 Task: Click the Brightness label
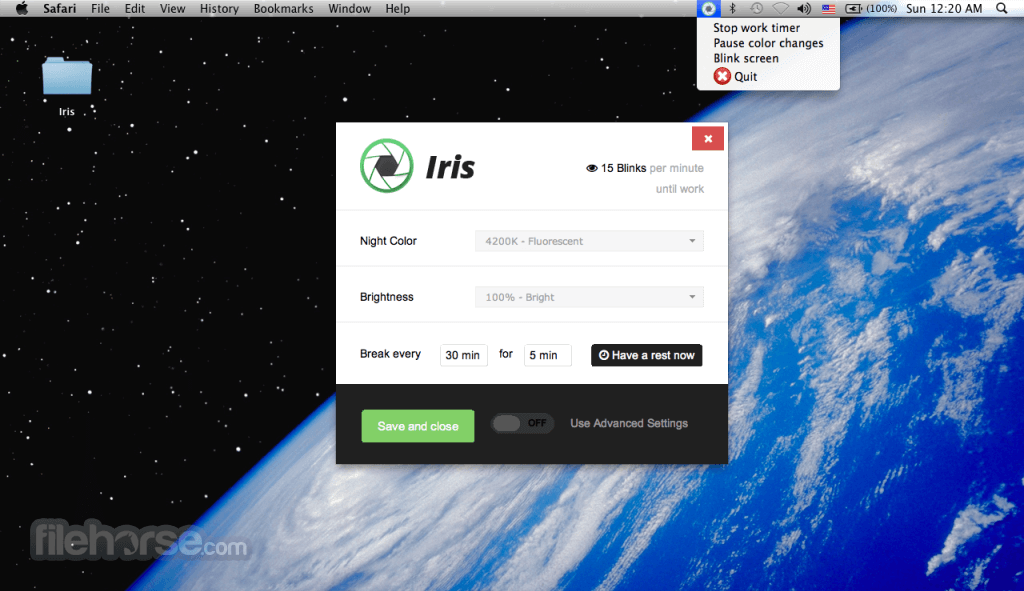[387, 297]
